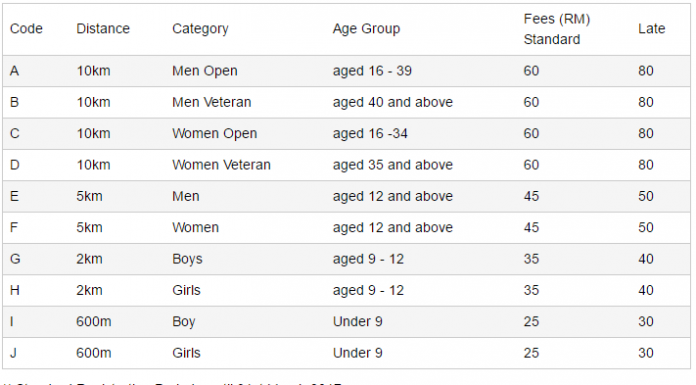Select age group 'aged 40 and above'

[393, 103]
